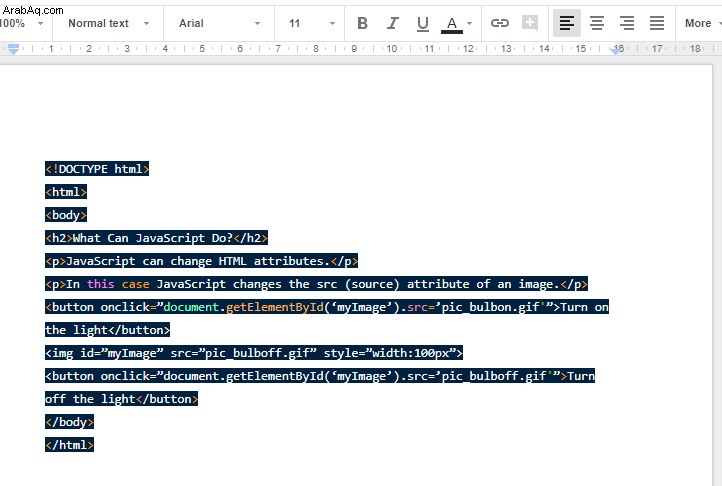Screen dimensions: 722x486
Task: Open the font size 11 dropdown
Action: tap(310, 23)
